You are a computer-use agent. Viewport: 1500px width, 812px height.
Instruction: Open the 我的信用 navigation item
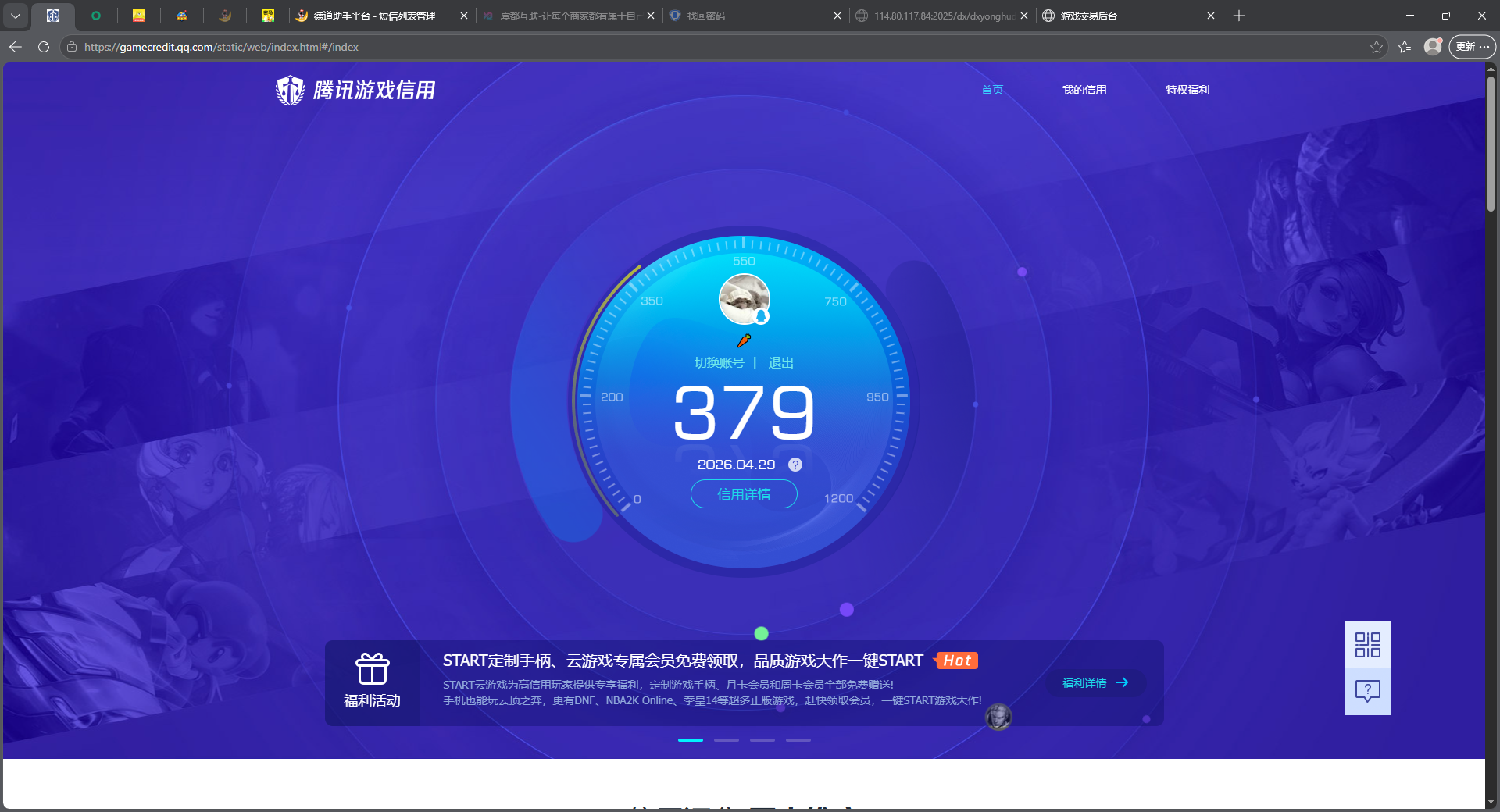(1084, 90)
